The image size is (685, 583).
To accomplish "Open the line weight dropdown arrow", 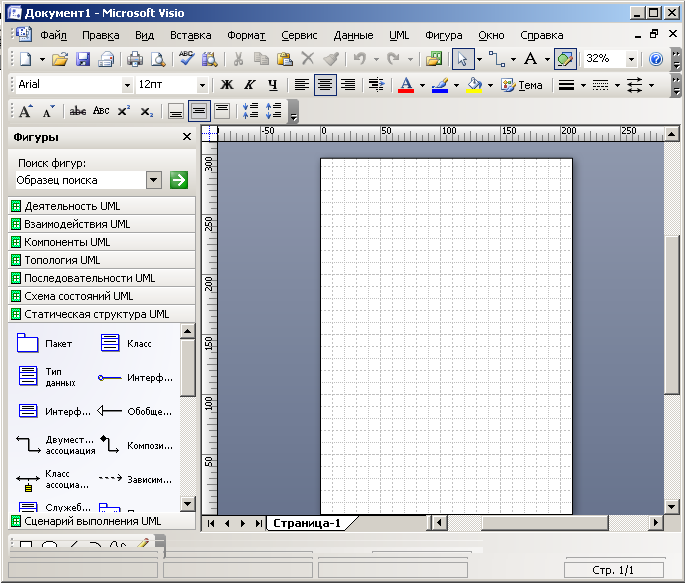I will point(583,85).
